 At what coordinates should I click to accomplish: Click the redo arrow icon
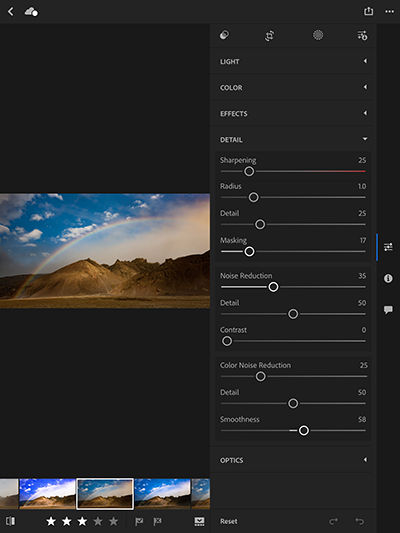tap(333, 521)
